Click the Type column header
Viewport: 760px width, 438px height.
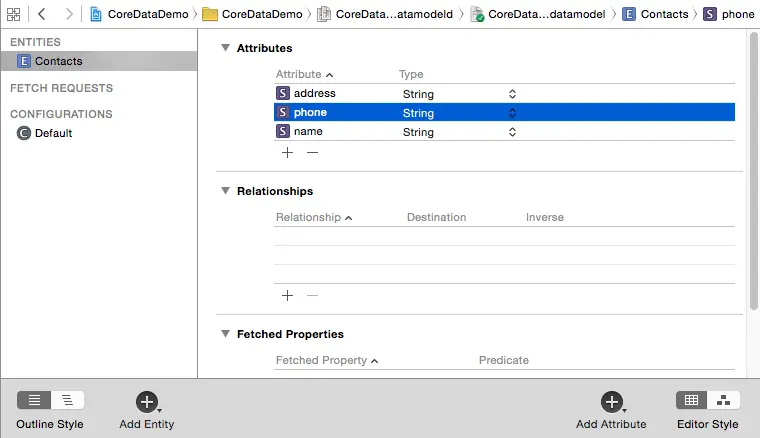(411, 74)
